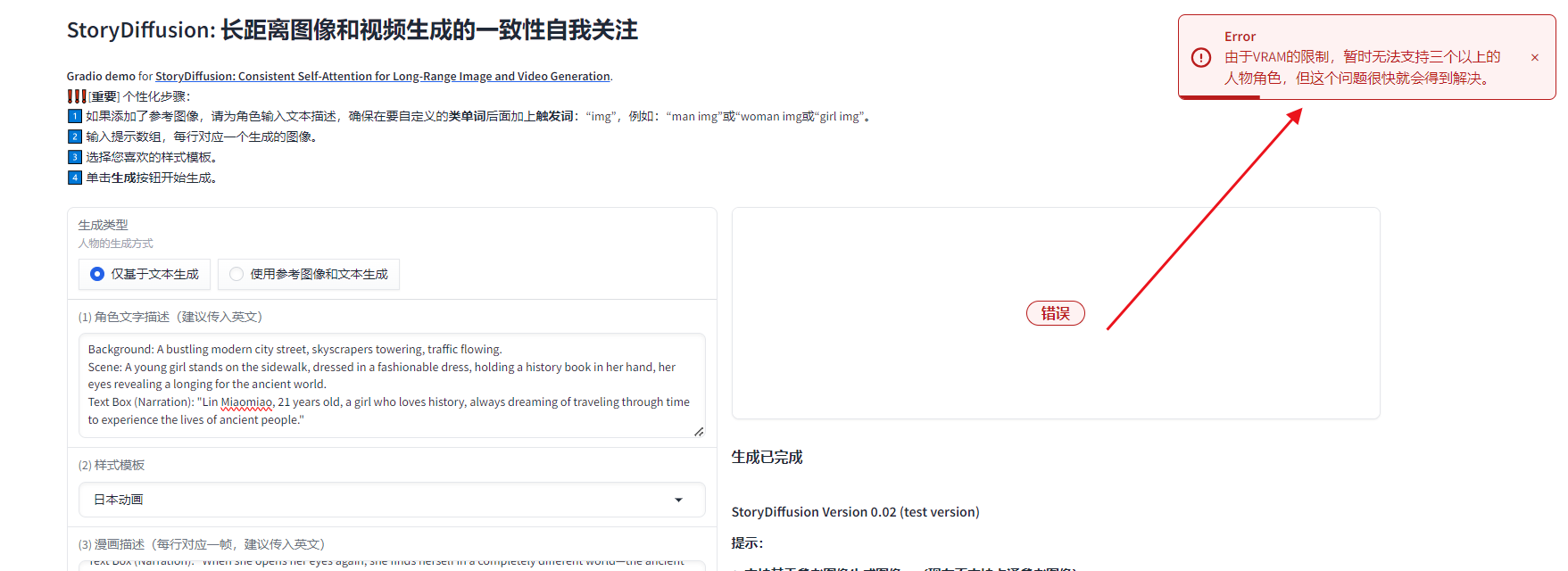The width and height of the screenshot is (1568, 571).
Task: Click the step 1 numbered icon
Action: (75, 116)
